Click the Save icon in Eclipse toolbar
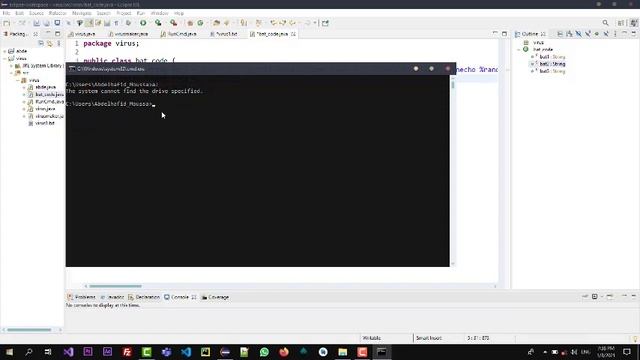Image resolution: width=640 pixels, height=360 pixels. (x=37, y=23)
